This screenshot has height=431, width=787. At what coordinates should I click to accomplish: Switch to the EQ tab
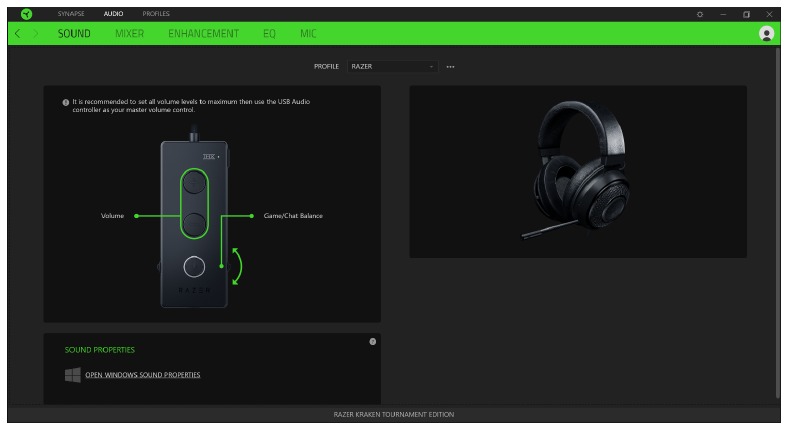(270, 34)
